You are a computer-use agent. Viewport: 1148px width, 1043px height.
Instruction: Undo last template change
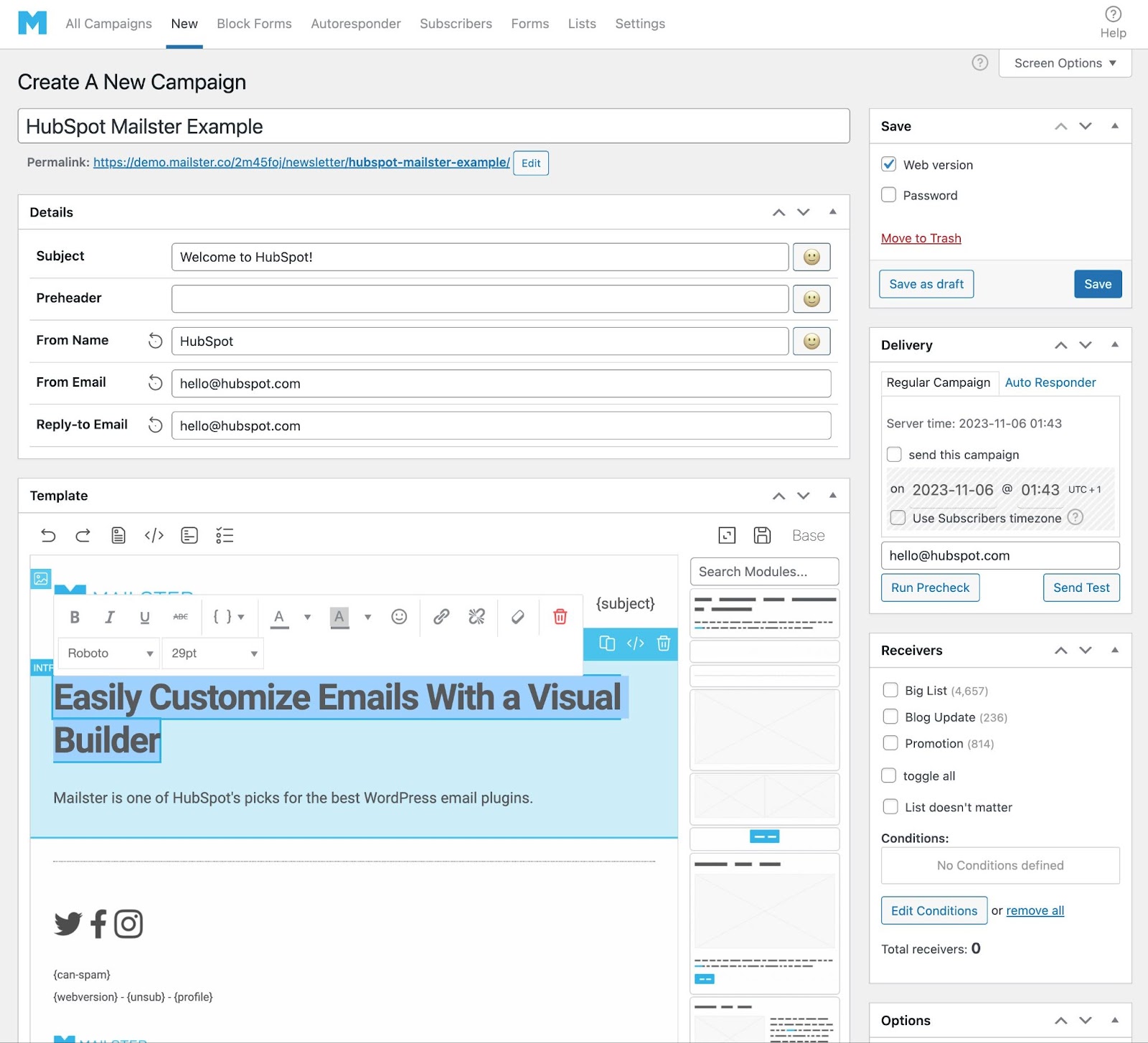coord(48,535)
